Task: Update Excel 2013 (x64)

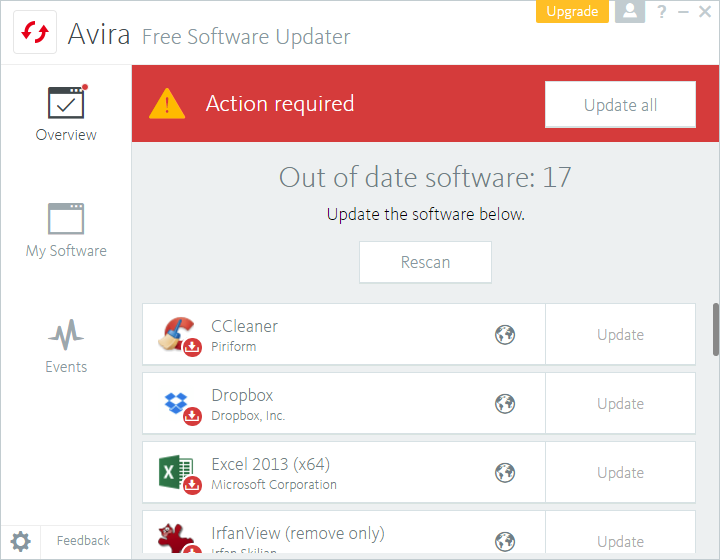Action: [x=620, y=473]
